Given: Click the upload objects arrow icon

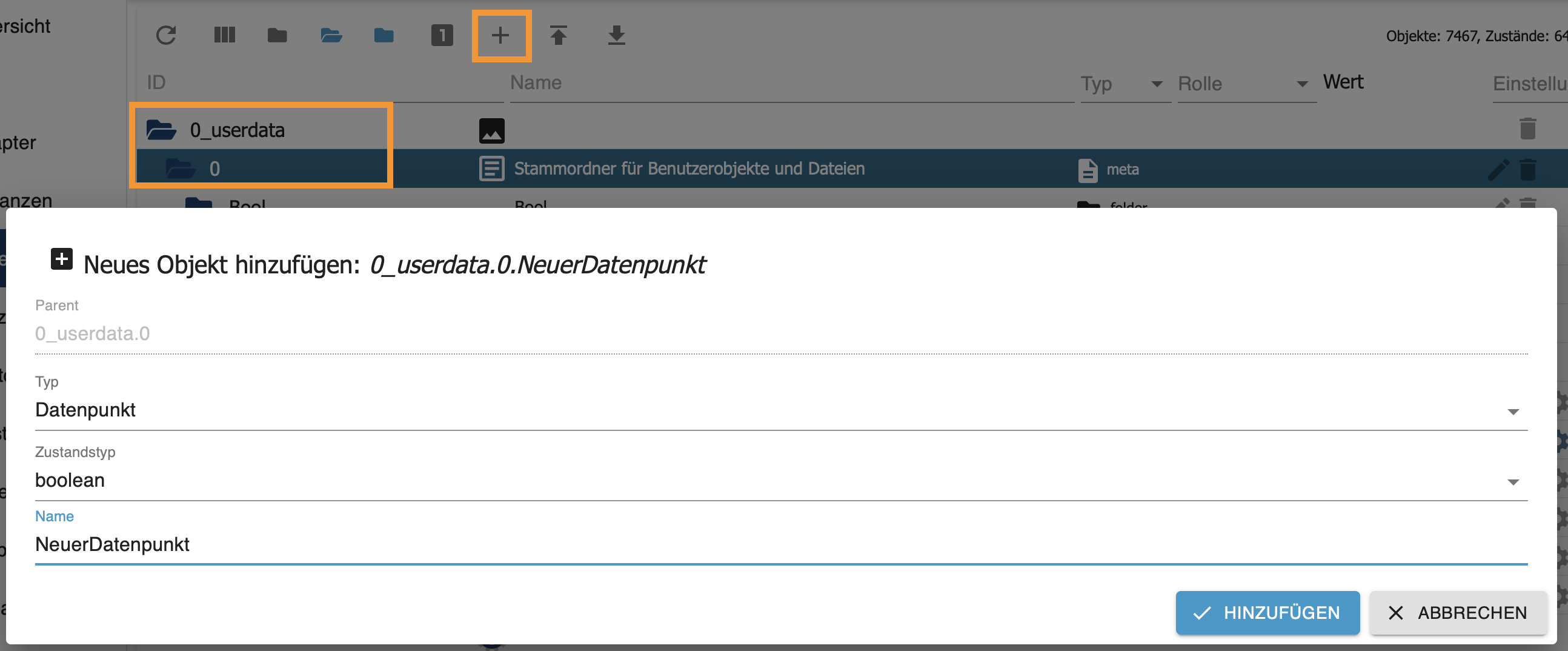Looking at the screenshot, I should coord(558,35).
